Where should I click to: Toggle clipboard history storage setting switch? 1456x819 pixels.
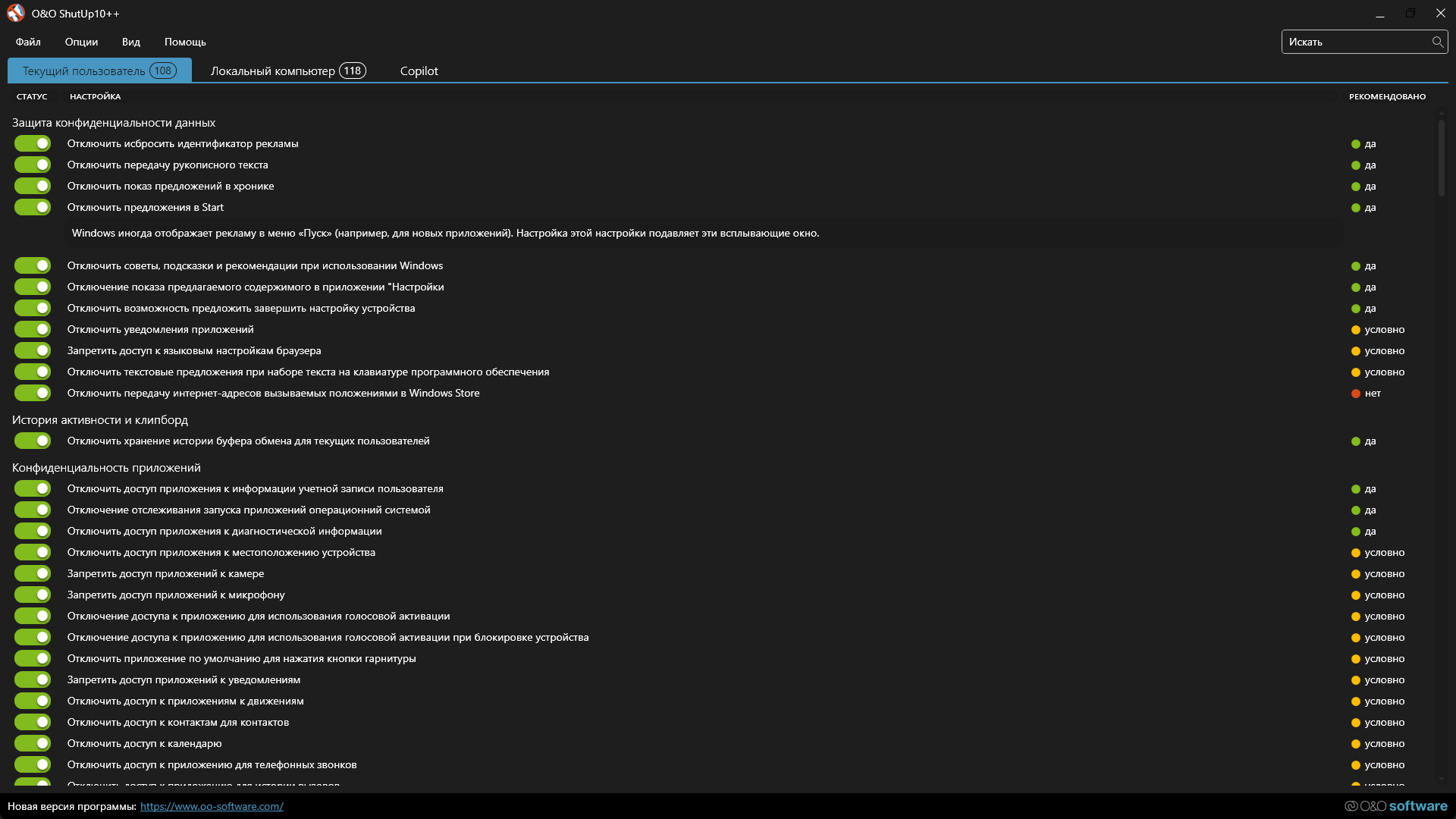point(33,441)
